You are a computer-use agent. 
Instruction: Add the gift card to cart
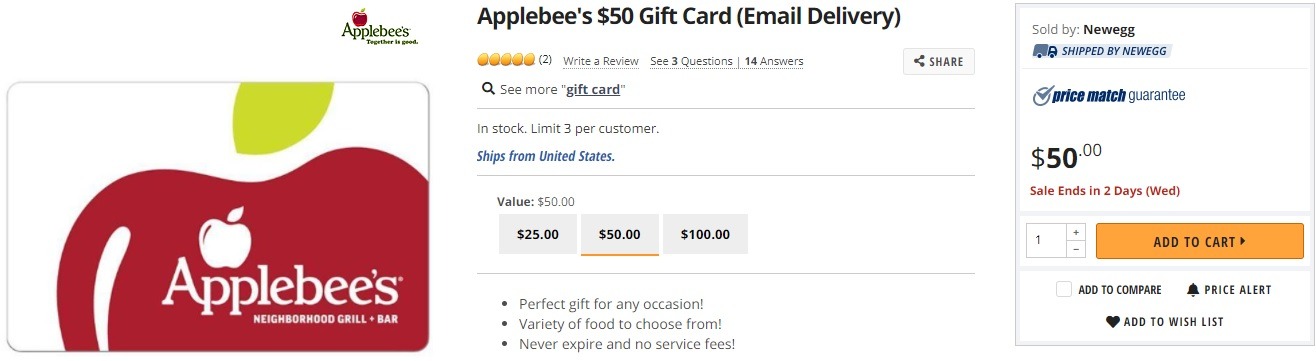[1200, 241]
